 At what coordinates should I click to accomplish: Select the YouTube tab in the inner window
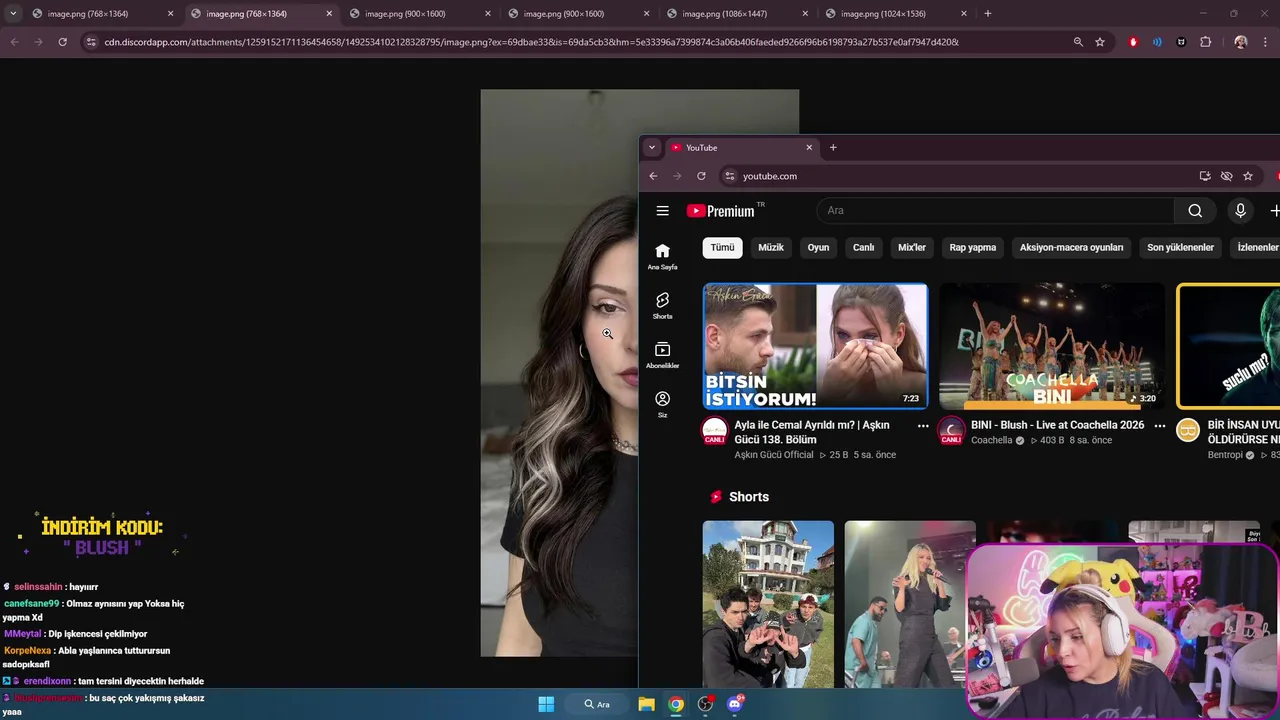740,147
